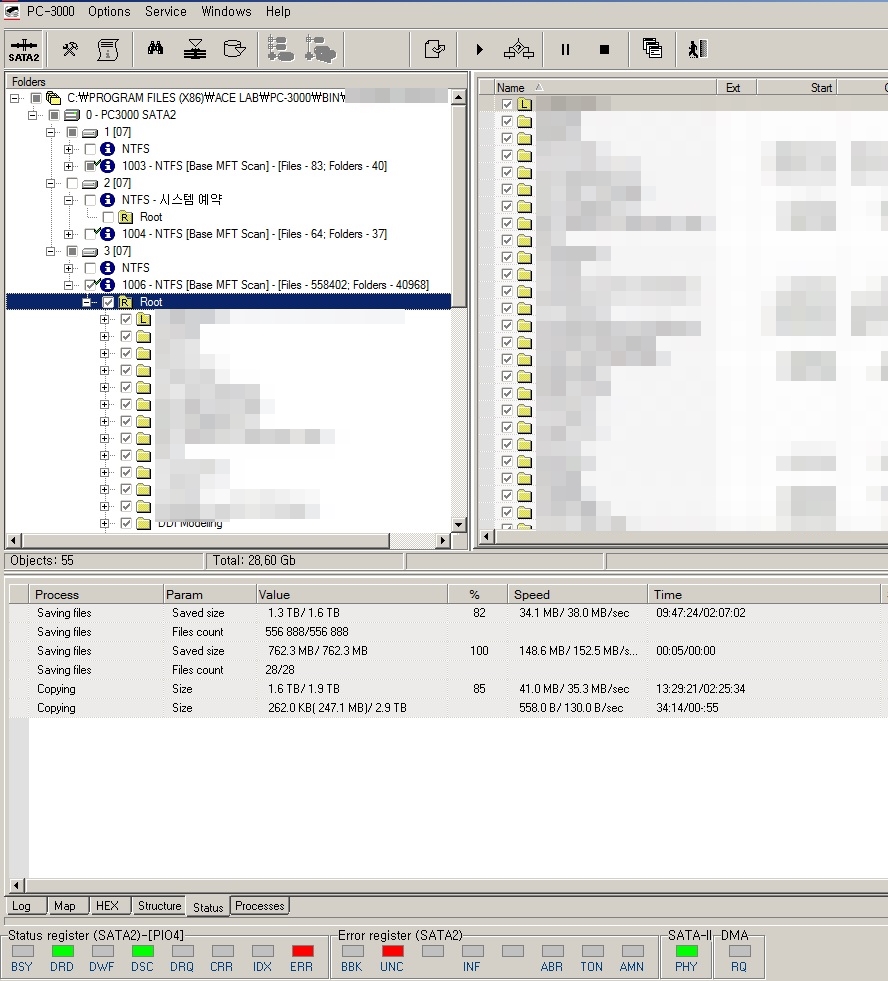Collapse partition 2 [07] node
The width and height of the screenshot is (888, 981).
click(50, 183)
